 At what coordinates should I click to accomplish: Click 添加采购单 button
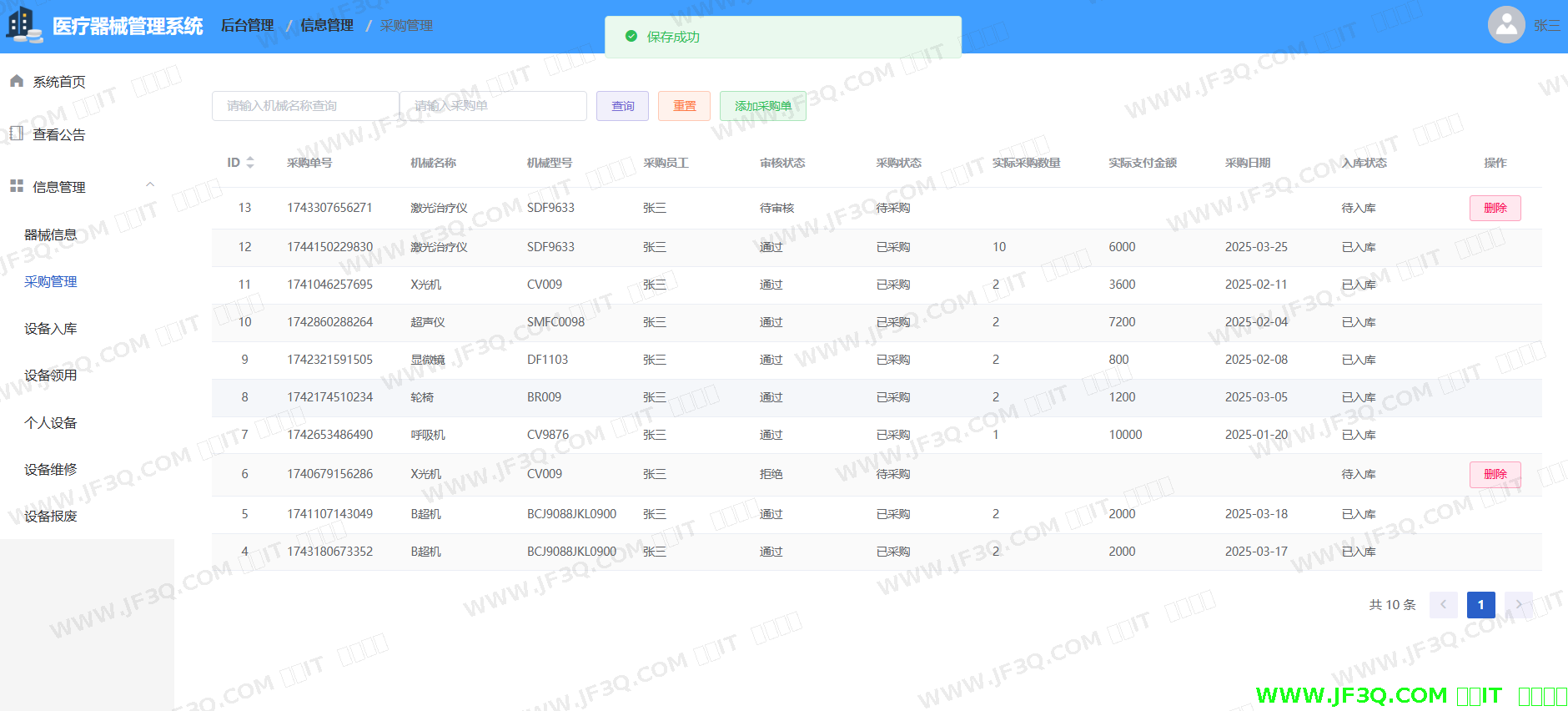click(x=762, y=106)
